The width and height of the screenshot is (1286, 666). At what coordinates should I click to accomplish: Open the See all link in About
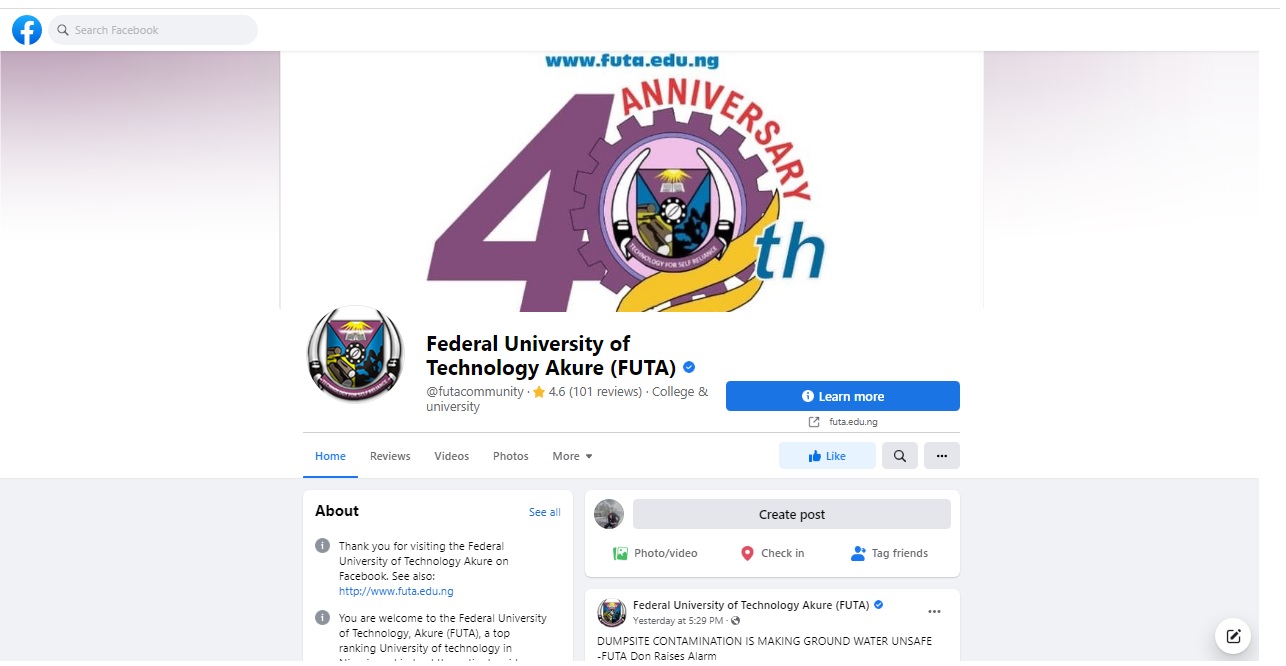click(x=545, y=512)
